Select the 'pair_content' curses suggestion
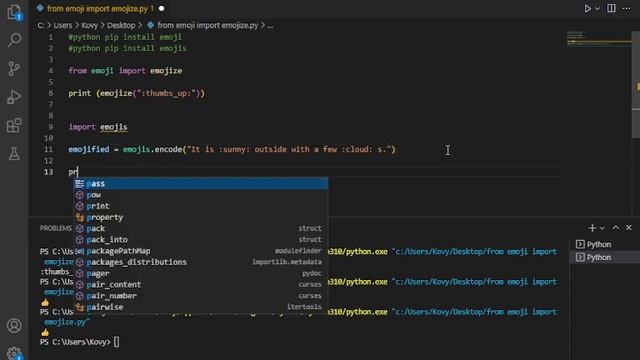This screenshot has height=360, width=640. pyautogui.click(x=200, y=284)
